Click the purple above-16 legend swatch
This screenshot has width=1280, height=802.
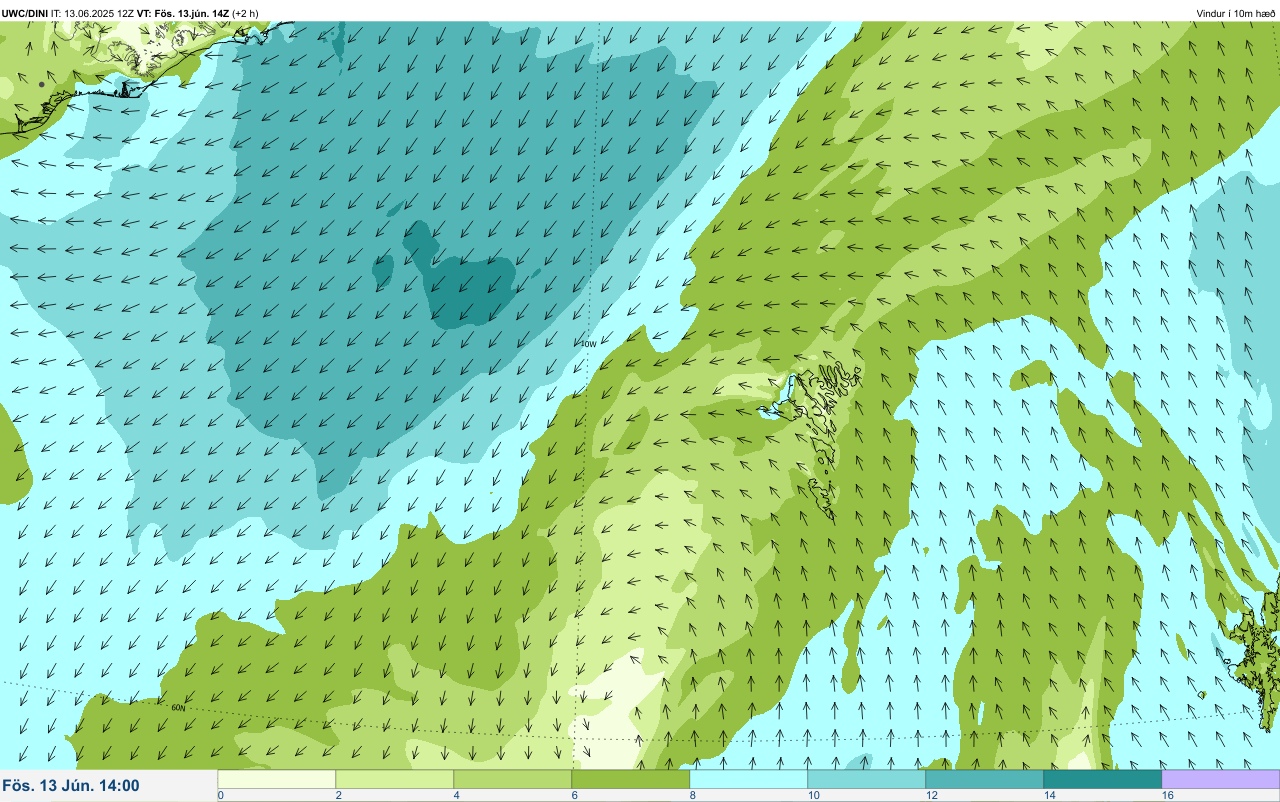pyautogui.click(x=1221, y=779)
